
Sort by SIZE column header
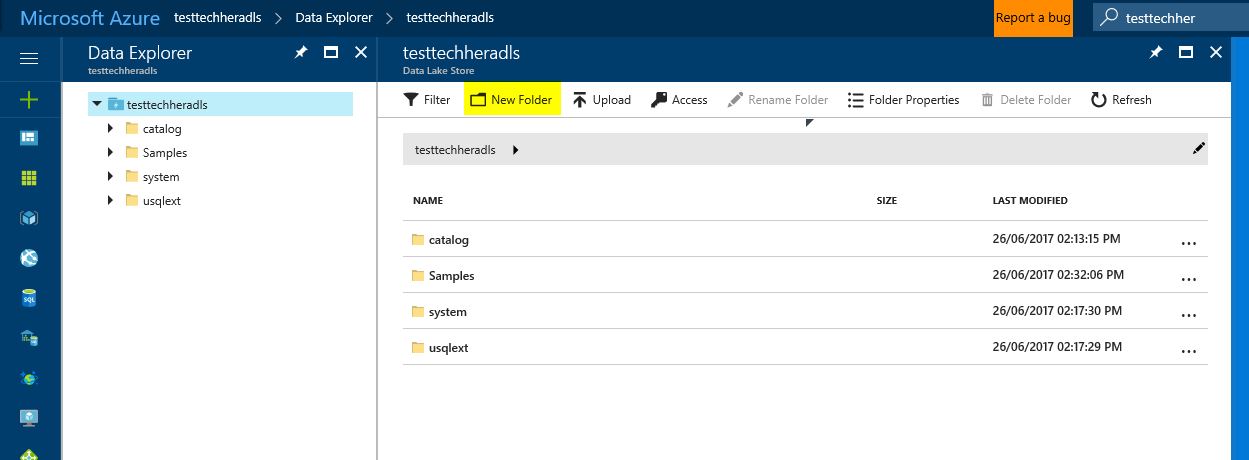click(x=886, y=201)
